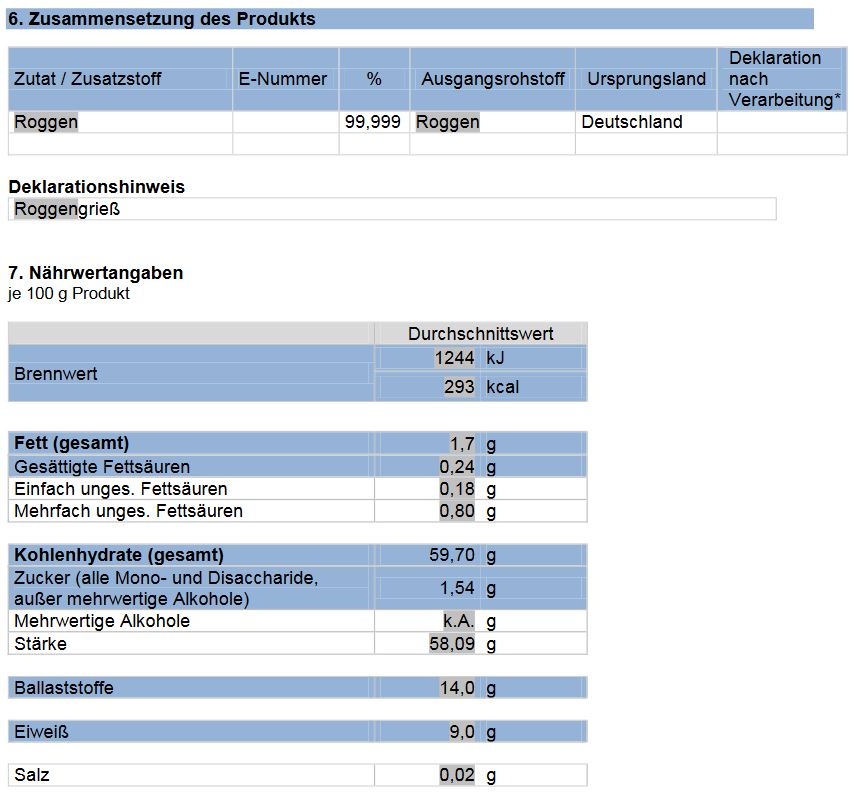Screen dimensions: 853x799
Task: Select the Salz value 0,02
Action: pyautogui.click(x=457, y=776)
